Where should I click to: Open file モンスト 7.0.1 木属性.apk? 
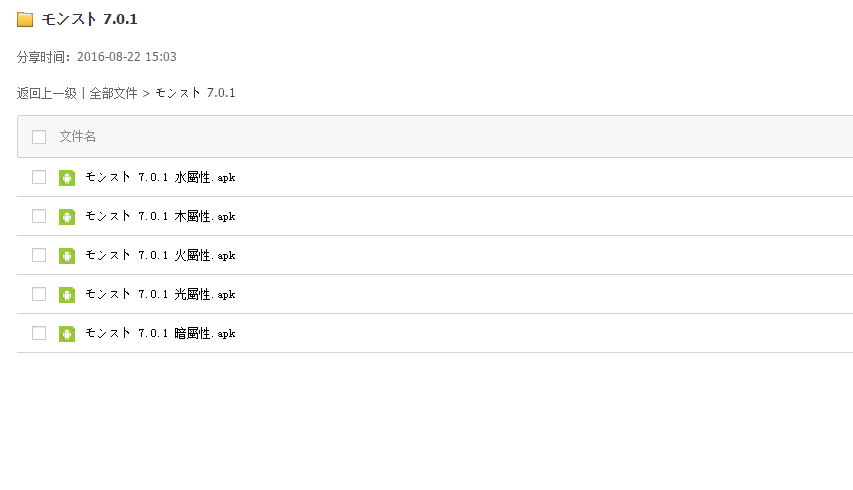point(160,217)
